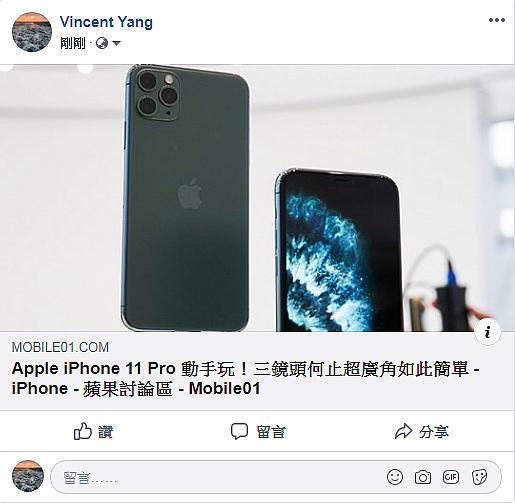Click the globe public privacy icon

[x=102, y=43]
